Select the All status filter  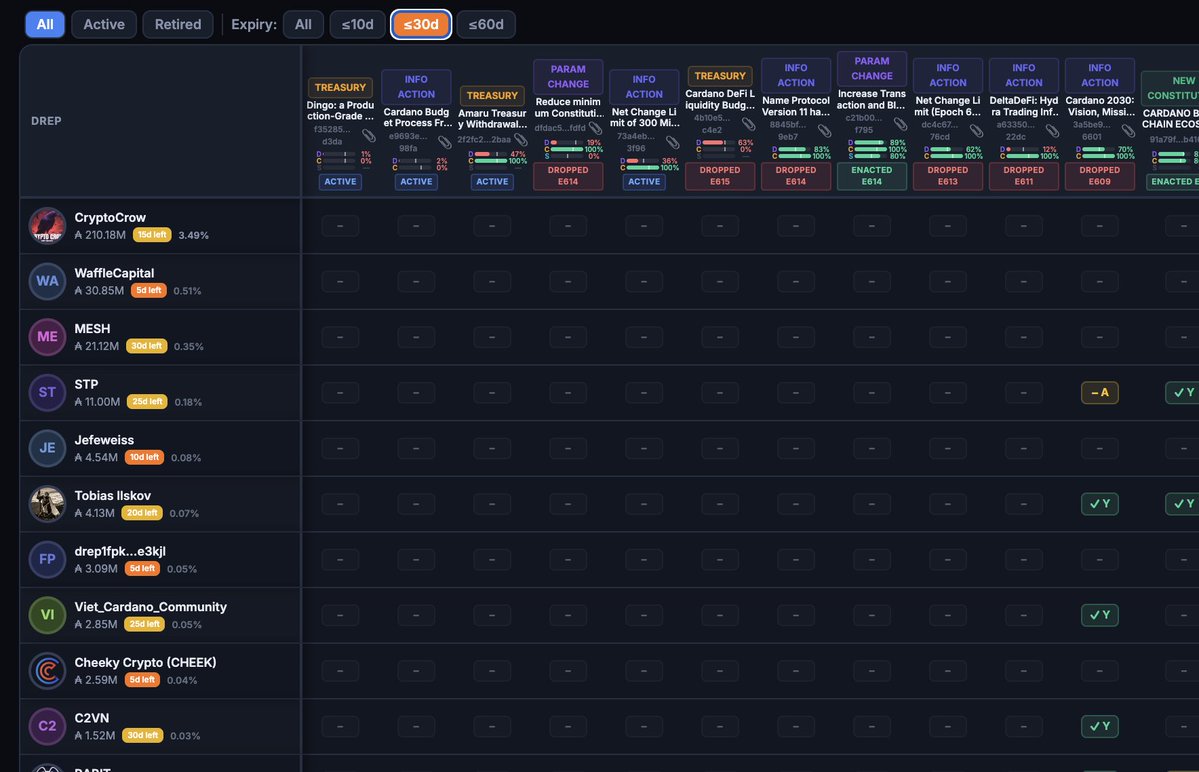pos(45,24)
